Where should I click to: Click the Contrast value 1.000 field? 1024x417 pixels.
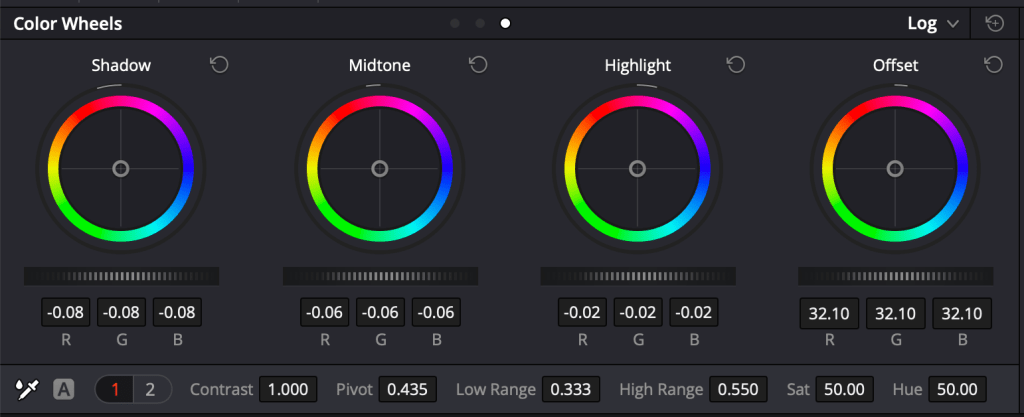[x=288, y=390]
